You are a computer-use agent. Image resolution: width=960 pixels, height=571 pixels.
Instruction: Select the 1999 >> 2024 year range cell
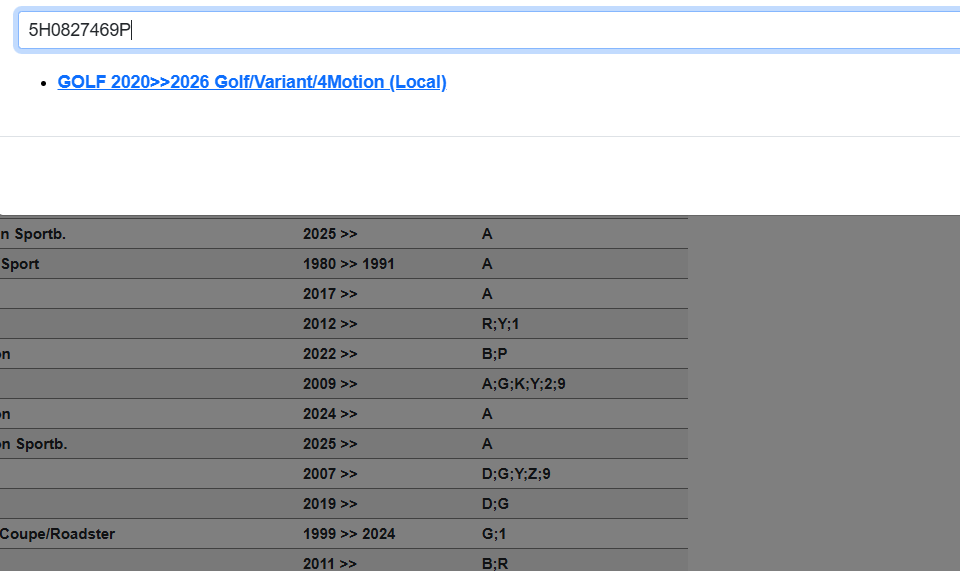point(348,534)
